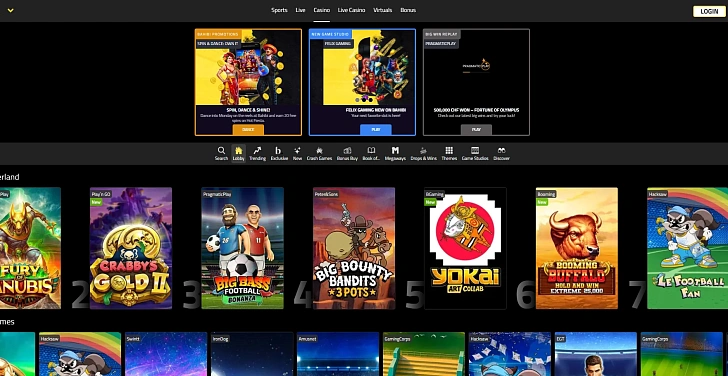Viewport: 728px width, 376px height.
Task: Click the LOGIN button
Action: click(709, 12)
